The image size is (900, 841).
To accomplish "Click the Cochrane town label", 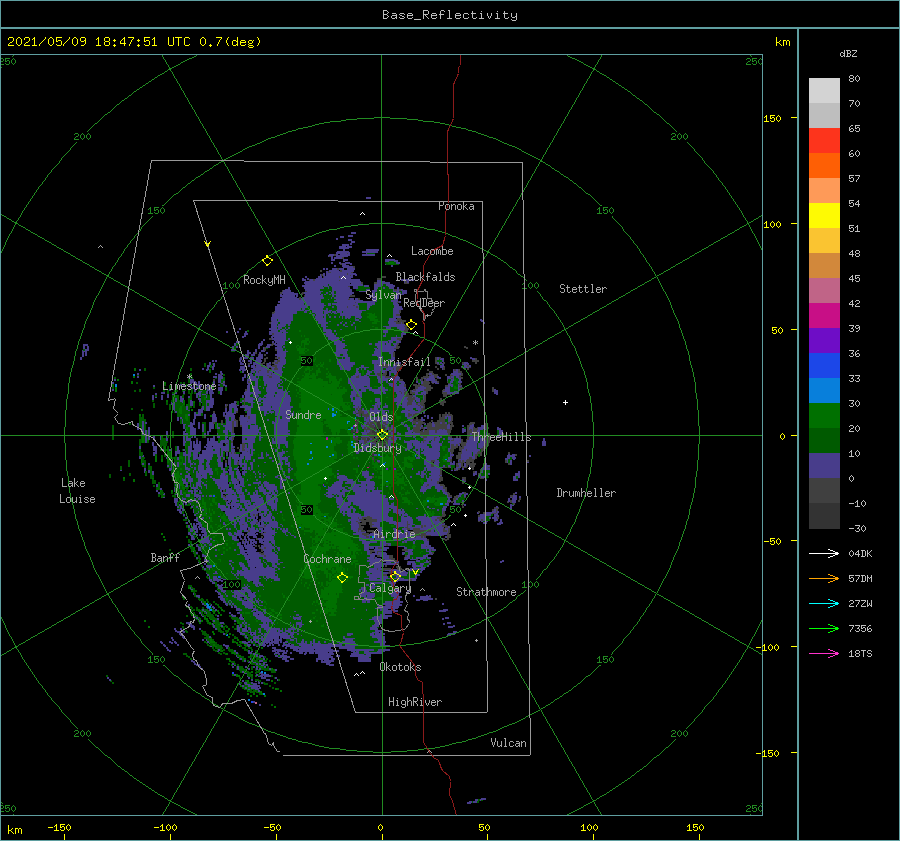I will [327, 559].
